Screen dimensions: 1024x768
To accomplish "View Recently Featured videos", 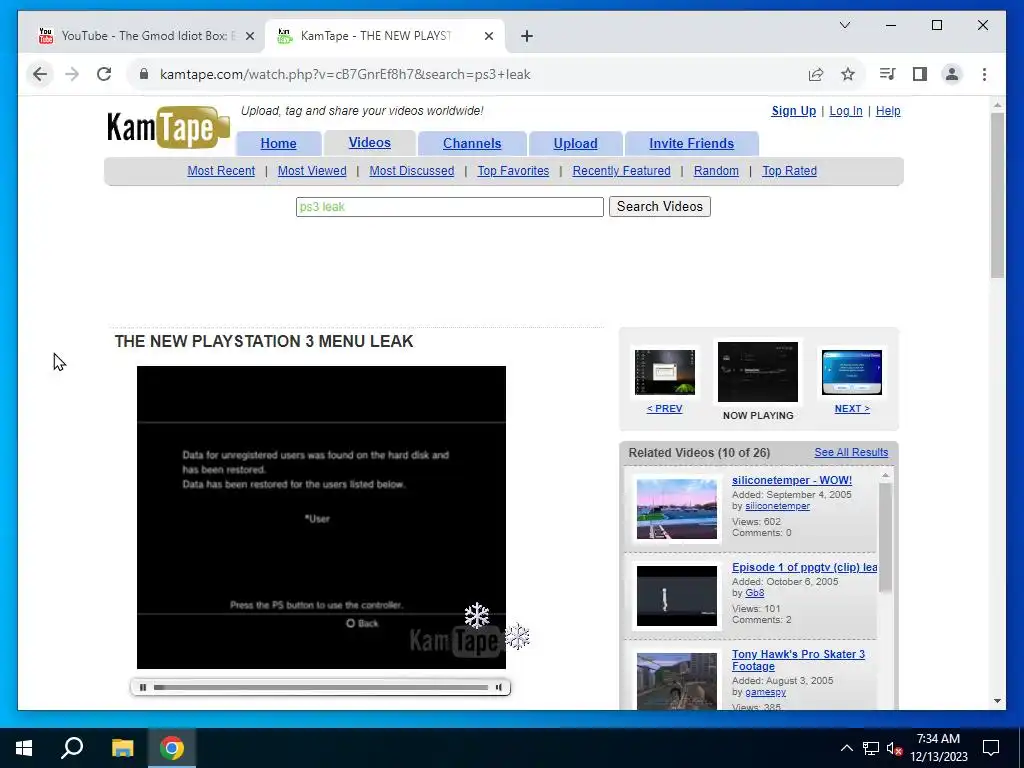I will [621, 171].
